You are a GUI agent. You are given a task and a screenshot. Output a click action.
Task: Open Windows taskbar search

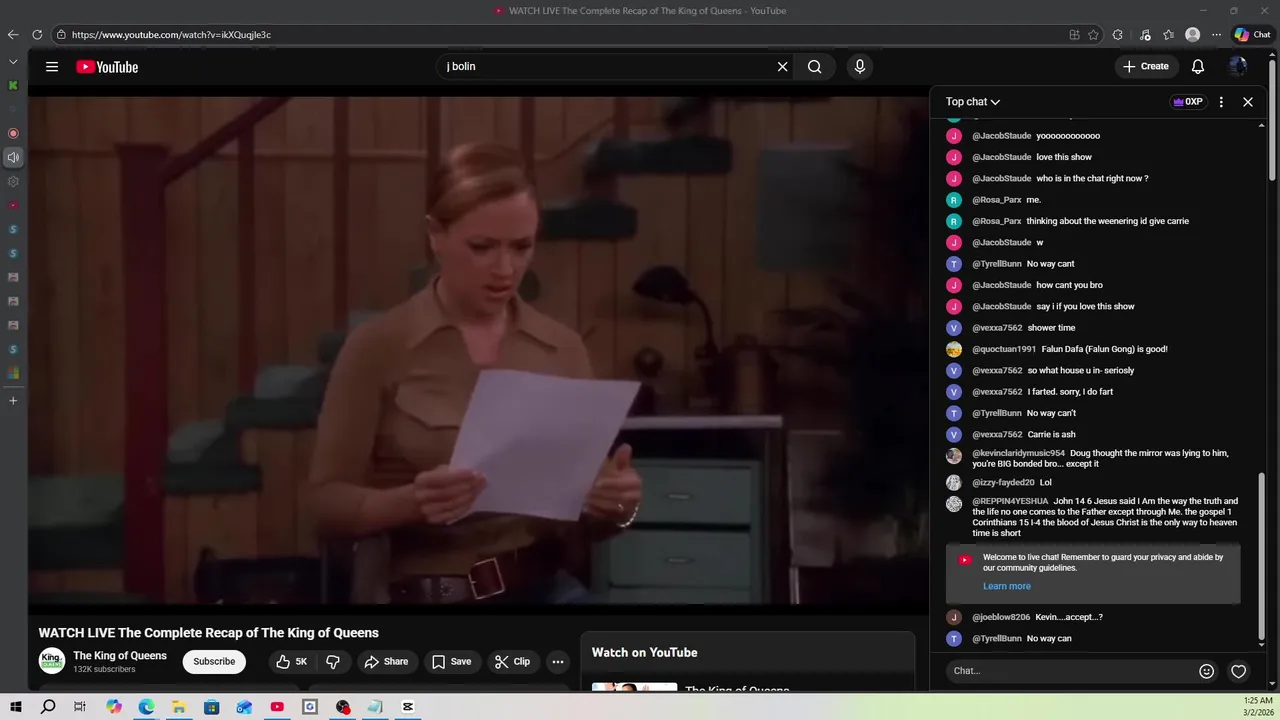pyautogui.click(x=48, y=707)
